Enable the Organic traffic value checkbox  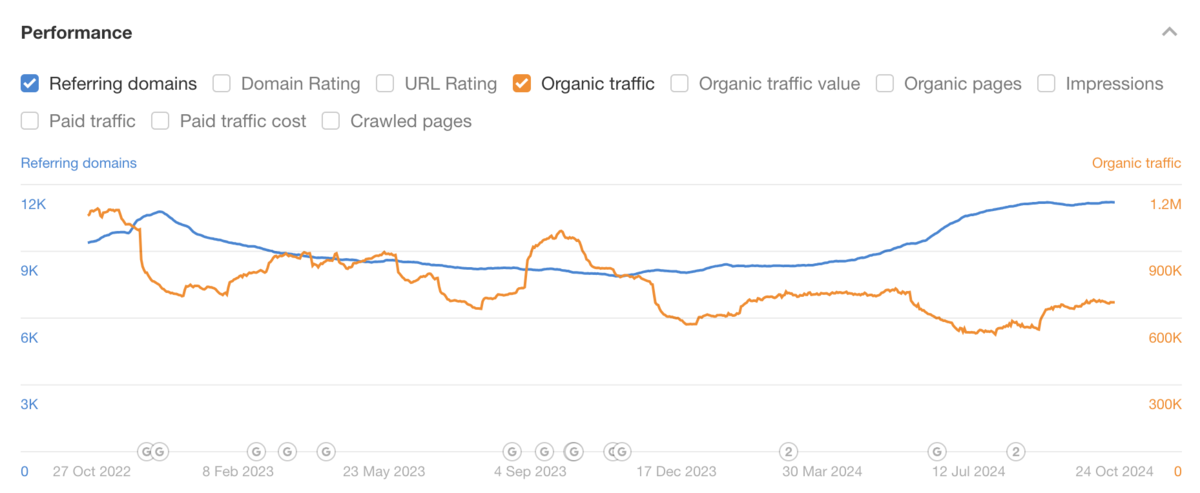(x=680, y=84)
